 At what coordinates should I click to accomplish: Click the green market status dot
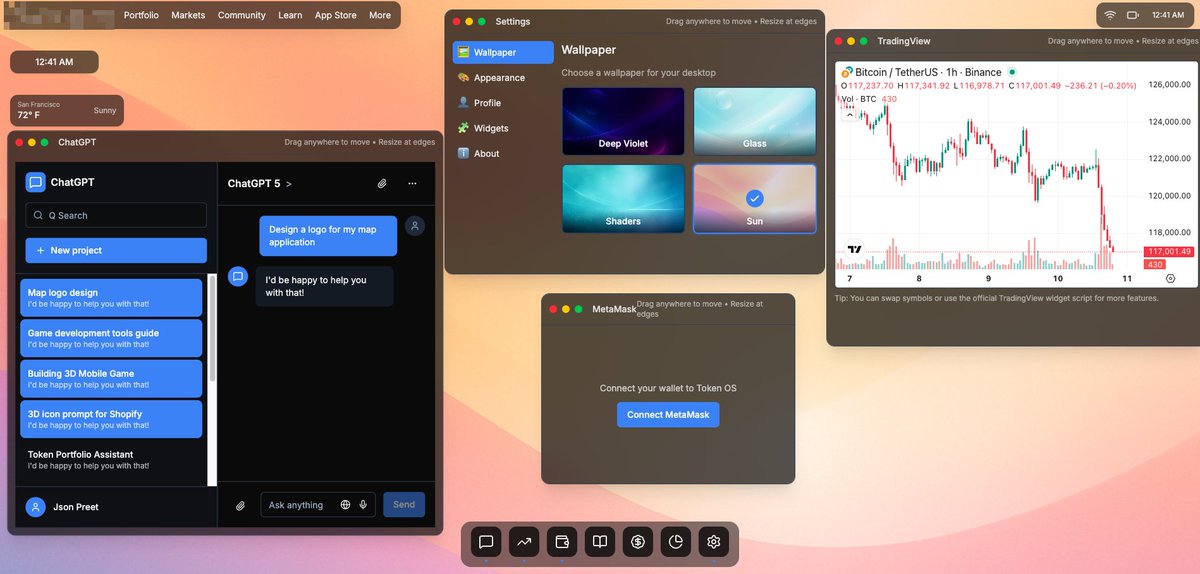(x=1012, y=72)
